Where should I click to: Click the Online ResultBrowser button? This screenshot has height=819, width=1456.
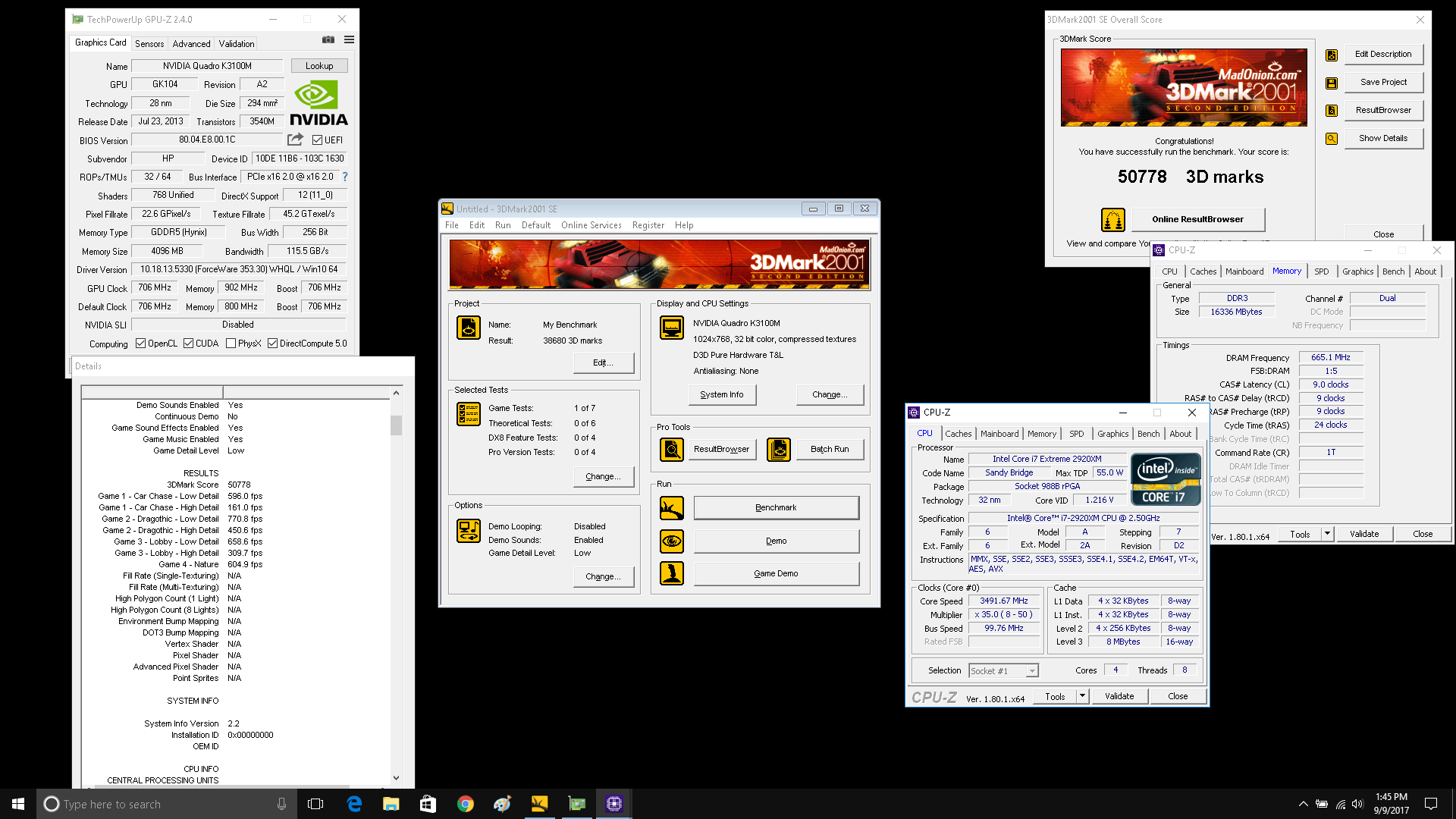tap(1198, 220)
